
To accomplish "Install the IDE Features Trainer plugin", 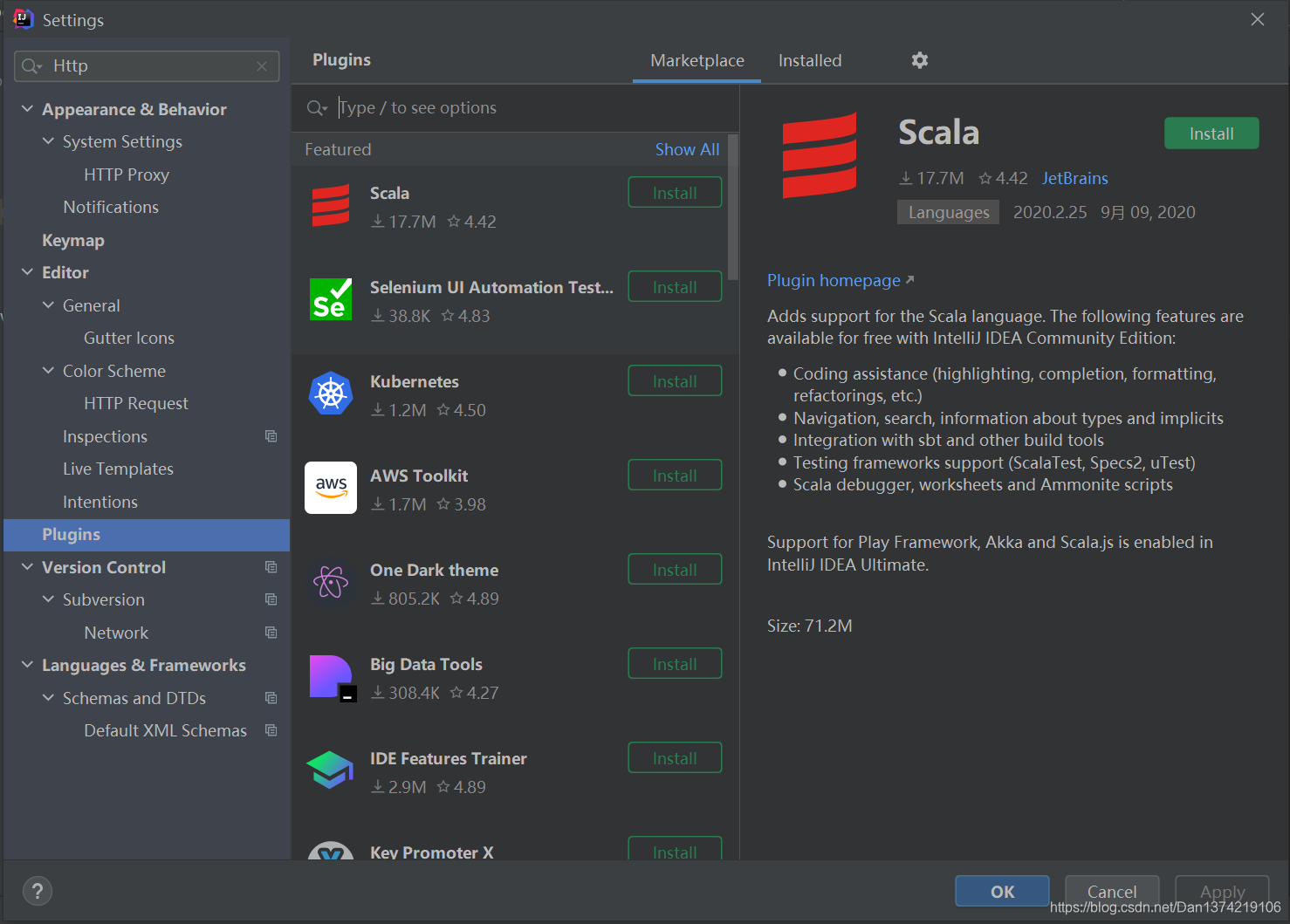I will [x=675, y=758].
